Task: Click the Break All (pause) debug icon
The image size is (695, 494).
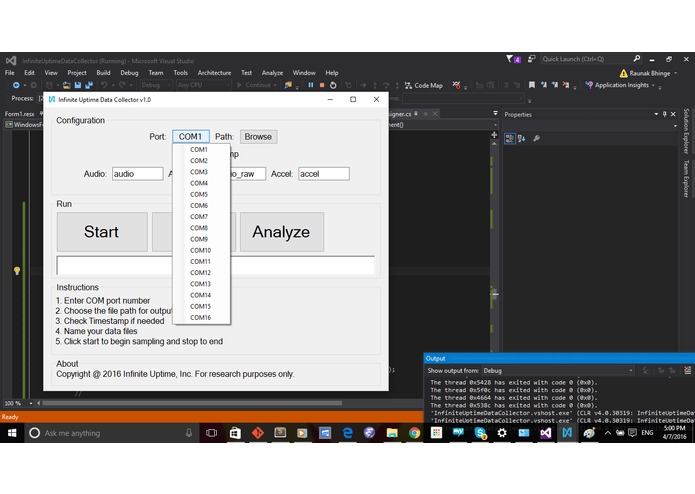Action: pos(311,85)
